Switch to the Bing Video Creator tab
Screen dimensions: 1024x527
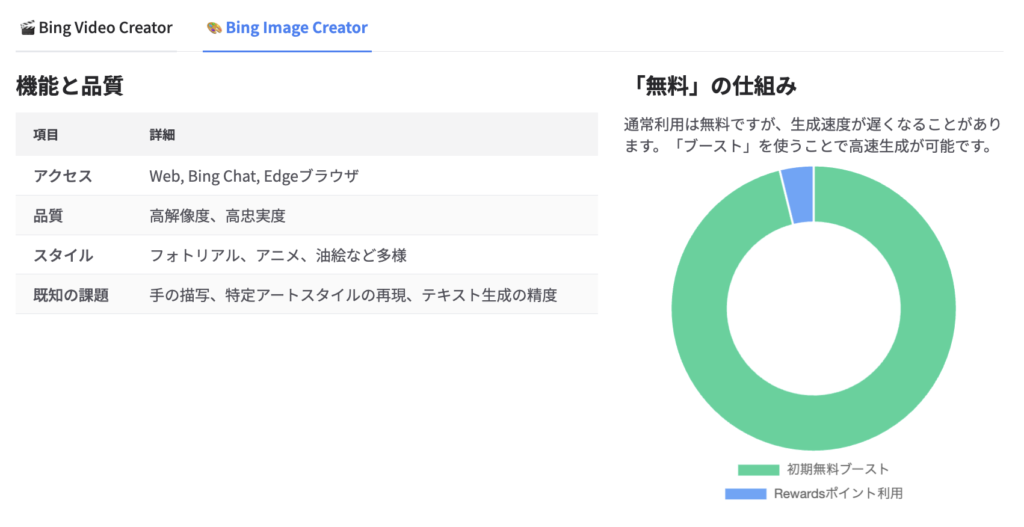click(96, 28)
